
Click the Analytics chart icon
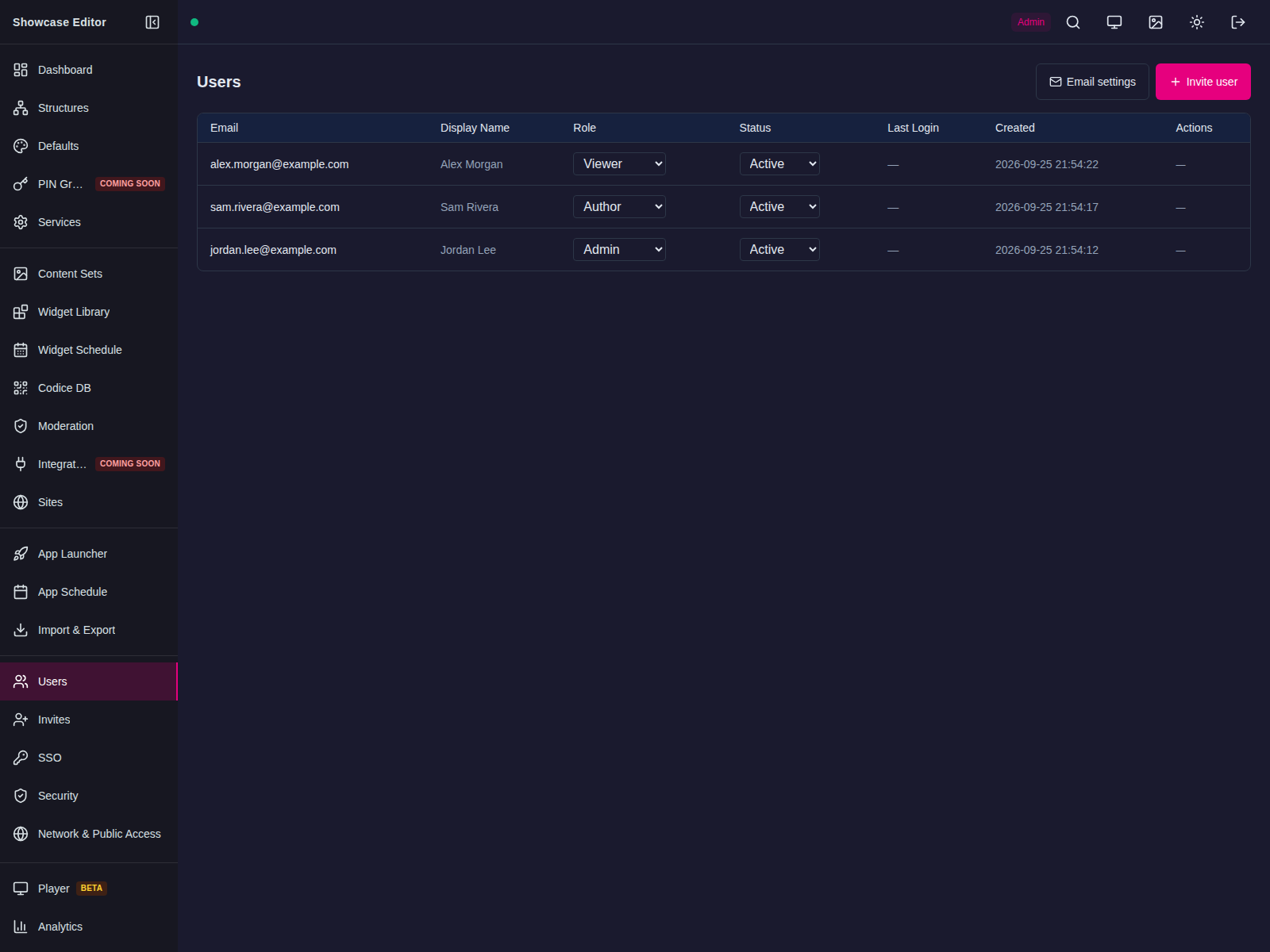point(21,927)
